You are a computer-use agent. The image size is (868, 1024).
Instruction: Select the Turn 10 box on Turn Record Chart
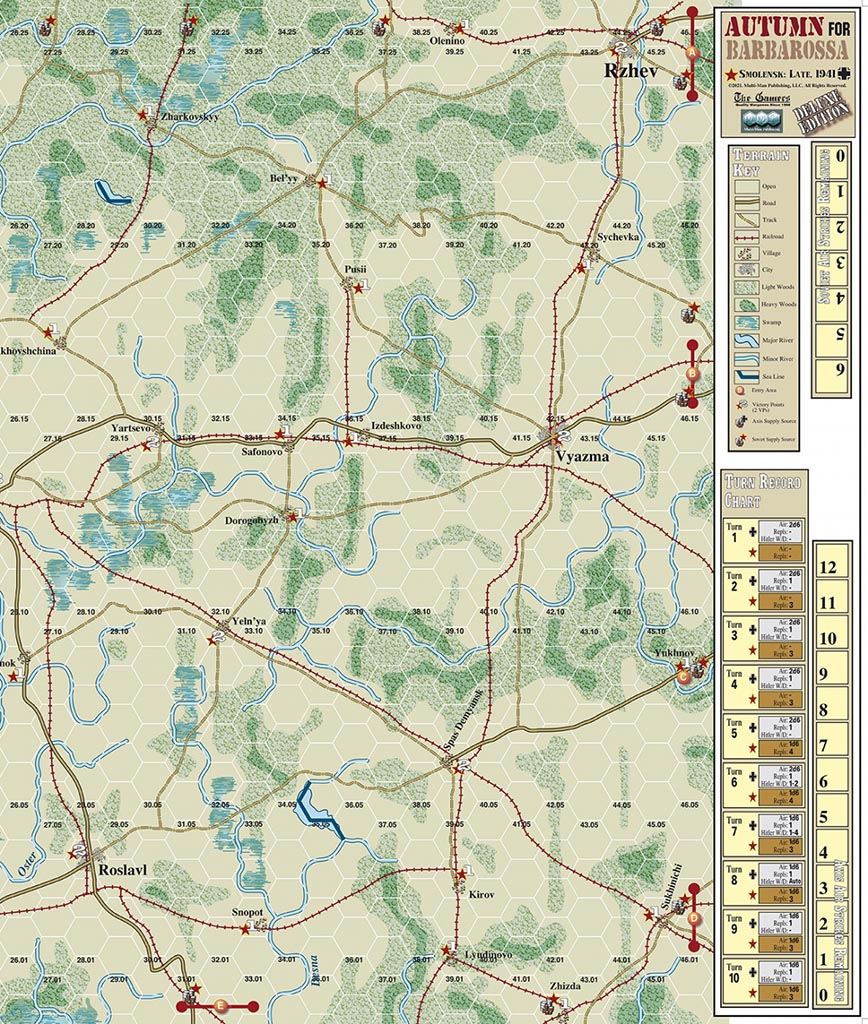[764, 982]
